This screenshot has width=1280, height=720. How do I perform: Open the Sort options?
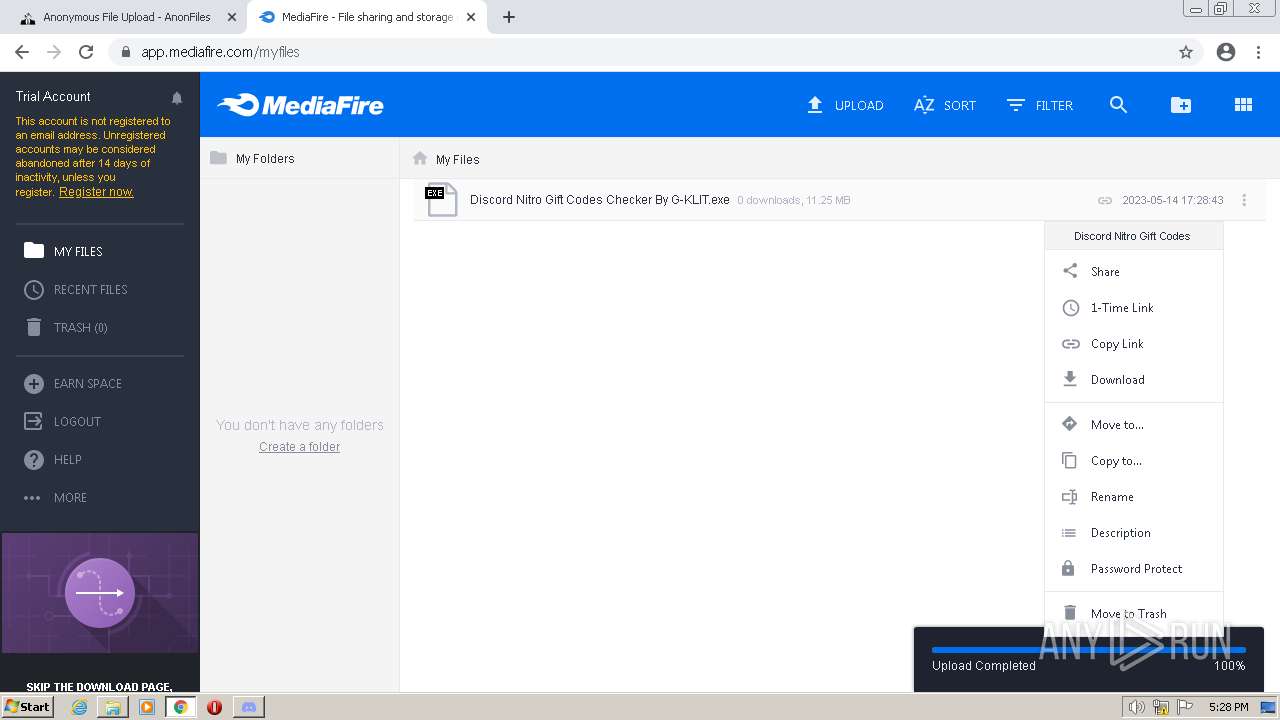coord(945,105)
